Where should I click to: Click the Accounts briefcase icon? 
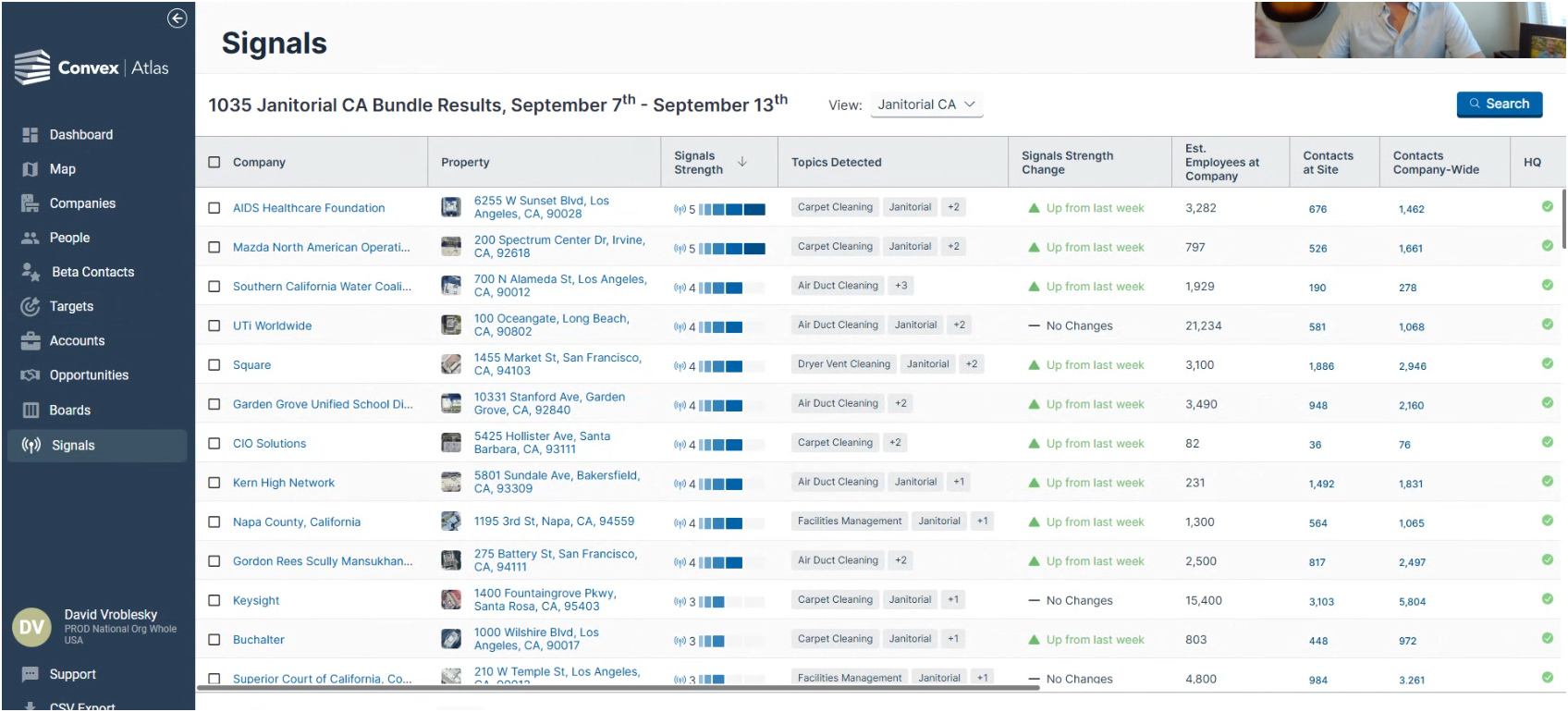tap(31, 340)
